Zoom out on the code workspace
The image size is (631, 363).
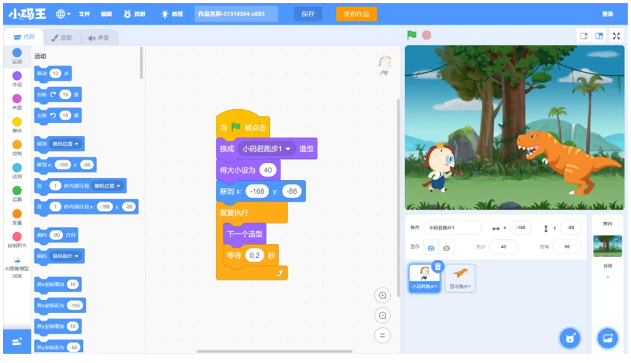coord(382,316)
